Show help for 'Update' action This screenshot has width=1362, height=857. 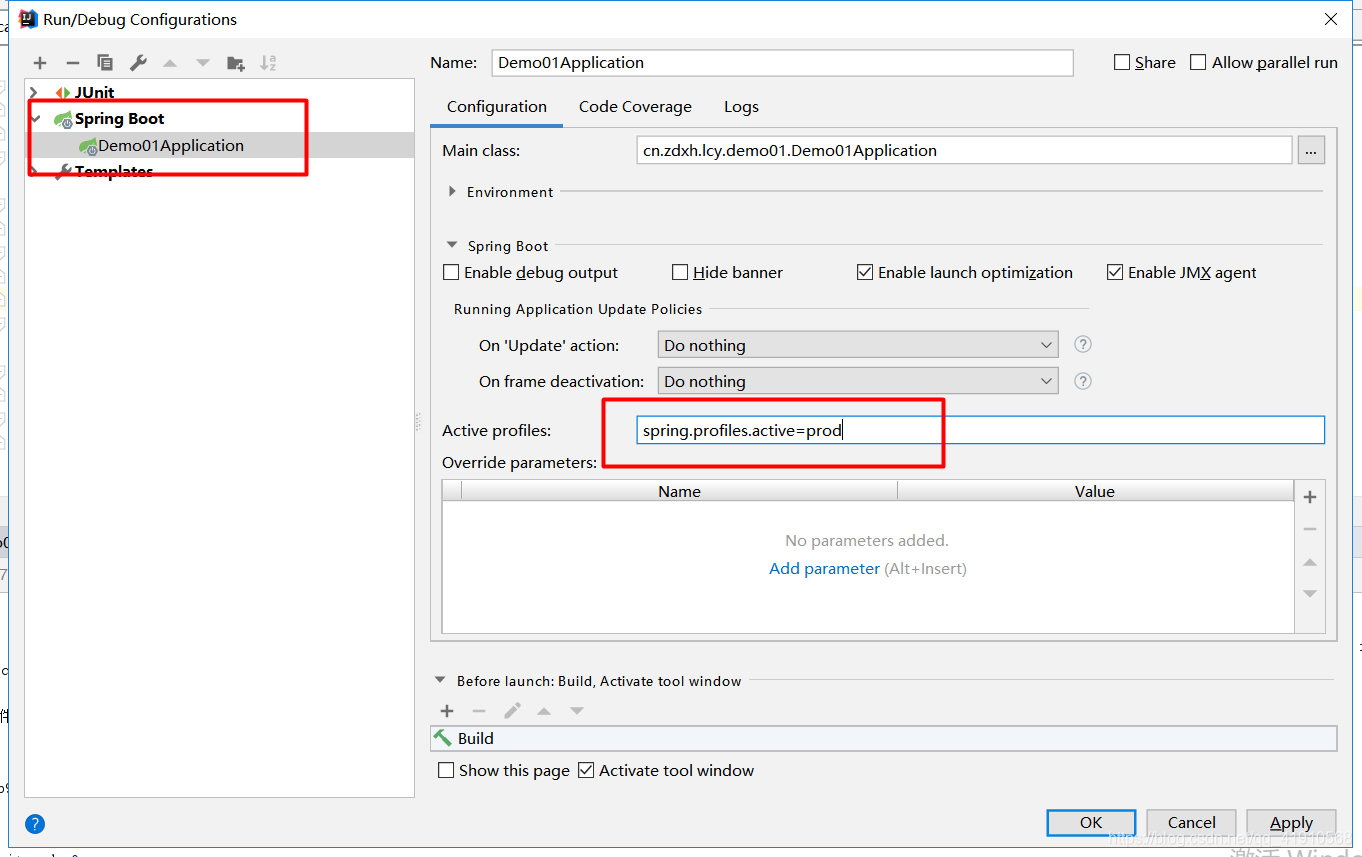(1082, 344)
